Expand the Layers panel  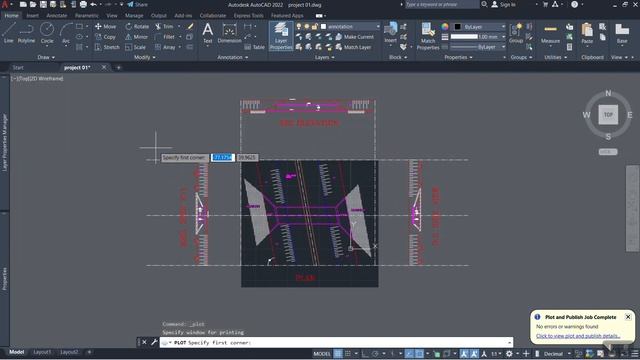click(324, 58)
